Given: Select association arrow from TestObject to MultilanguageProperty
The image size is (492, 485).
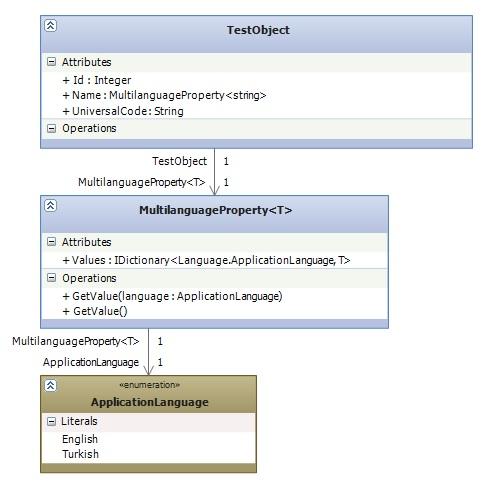Looking at the screenshot, I should point(215,172).
